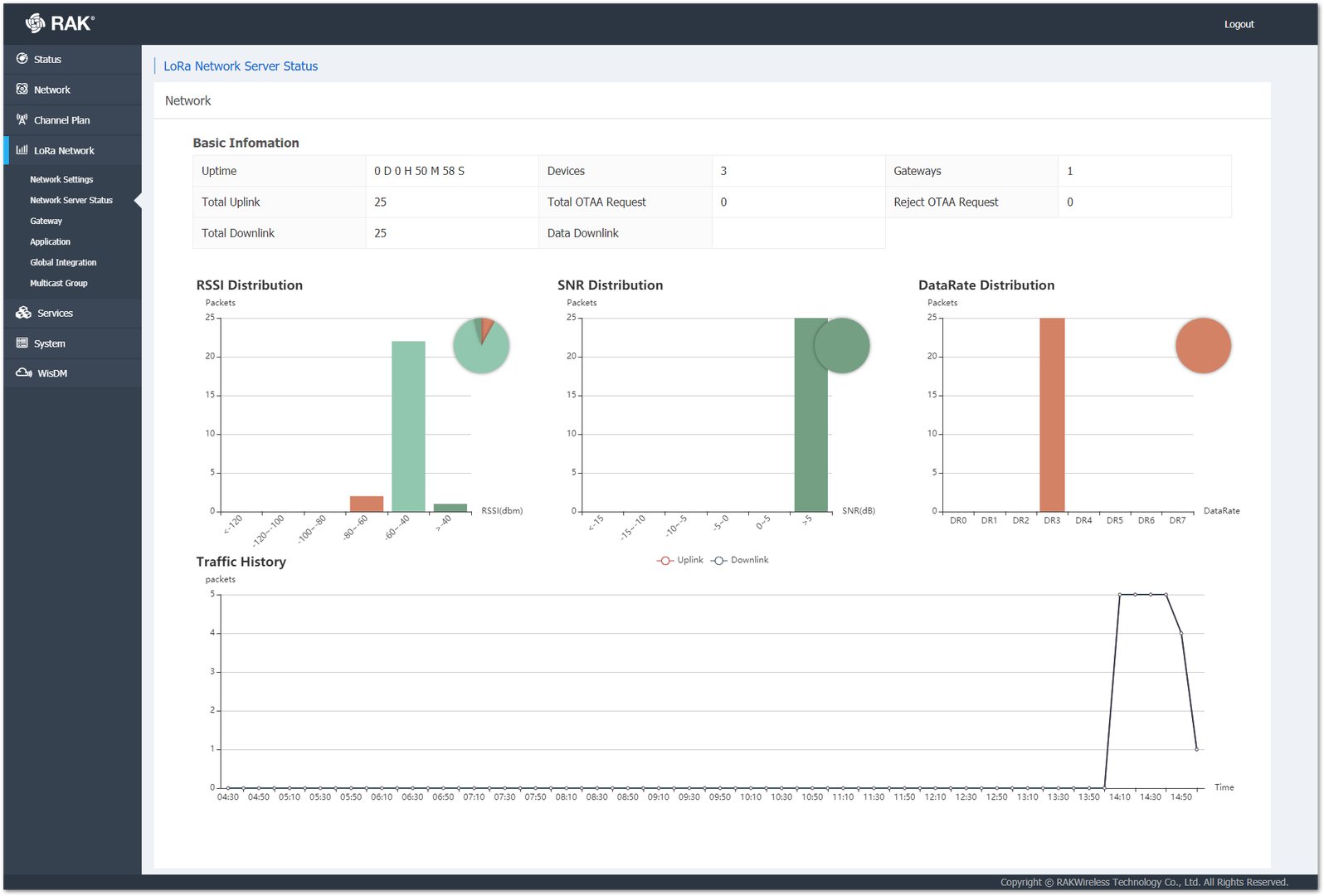Click the -60~-40 RSSI bar
1324x896 pixels.
pyautogui.click(x=408, y=426)
